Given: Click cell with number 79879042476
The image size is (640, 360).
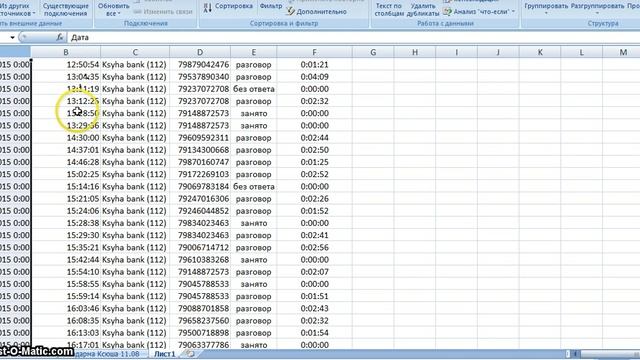Looking at the screenshot, I should pyautogui.click(x=200, y=64).
